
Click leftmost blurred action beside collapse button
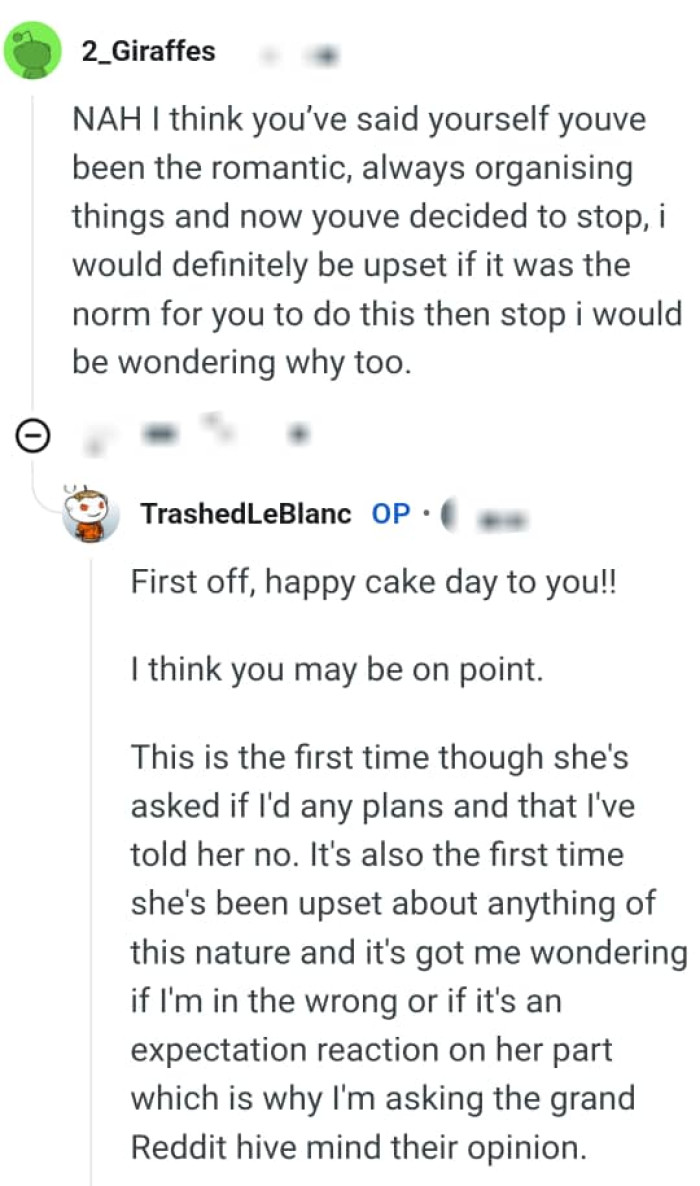click(x=95, y=435)
